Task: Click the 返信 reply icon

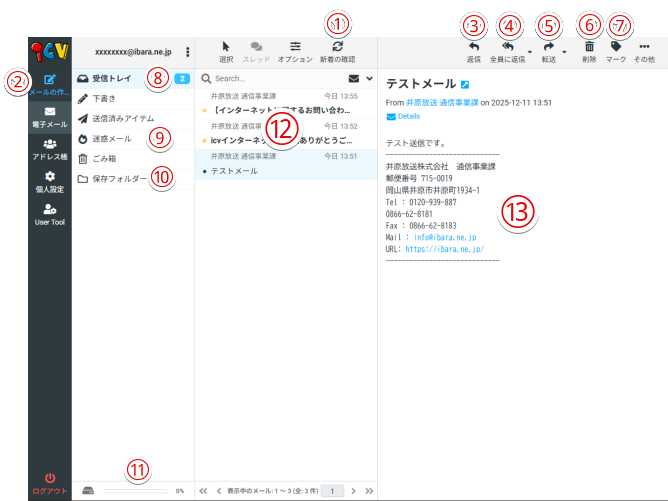Action: coord(473,48)
